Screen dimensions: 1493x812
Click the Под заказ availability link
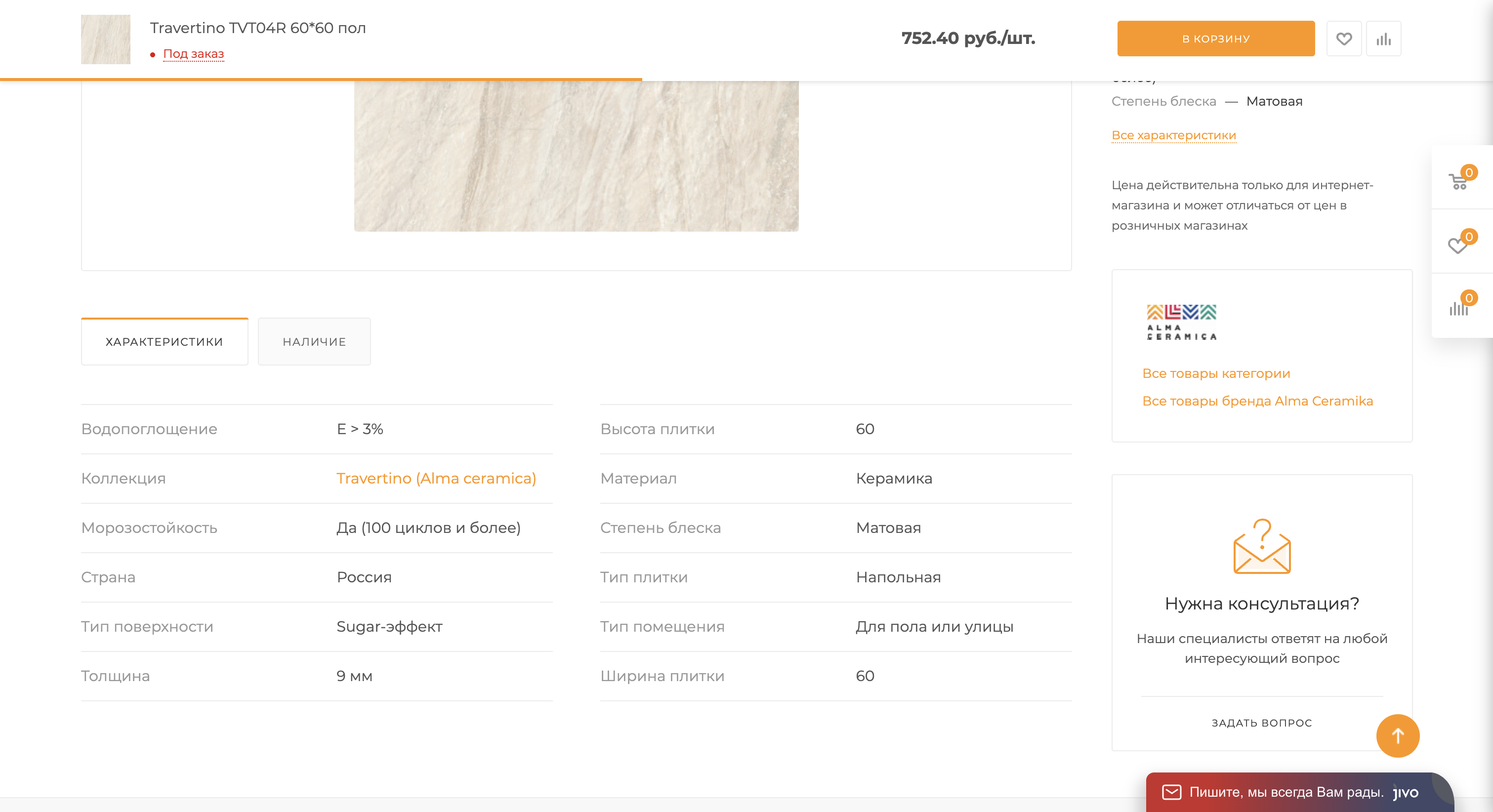[x=194, y=54]
